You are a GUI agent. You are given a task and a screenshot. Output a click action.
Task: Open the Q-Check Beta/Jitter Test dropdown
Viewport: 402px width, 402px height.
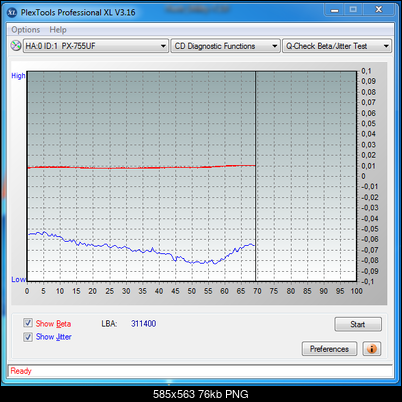pyautogui.click(x=337, y=46)
